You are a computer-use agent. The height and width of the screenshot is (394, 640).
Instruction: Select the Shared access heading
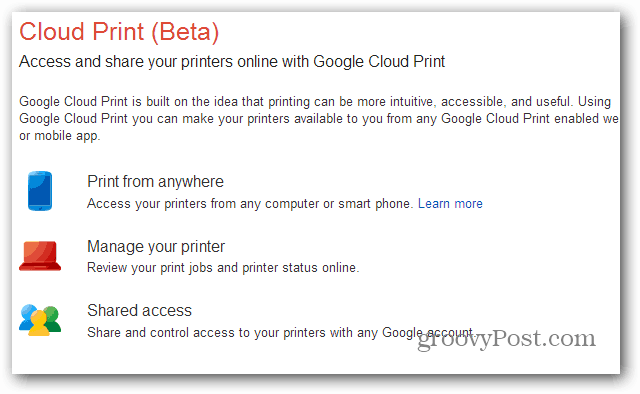[x=140, y=311]
